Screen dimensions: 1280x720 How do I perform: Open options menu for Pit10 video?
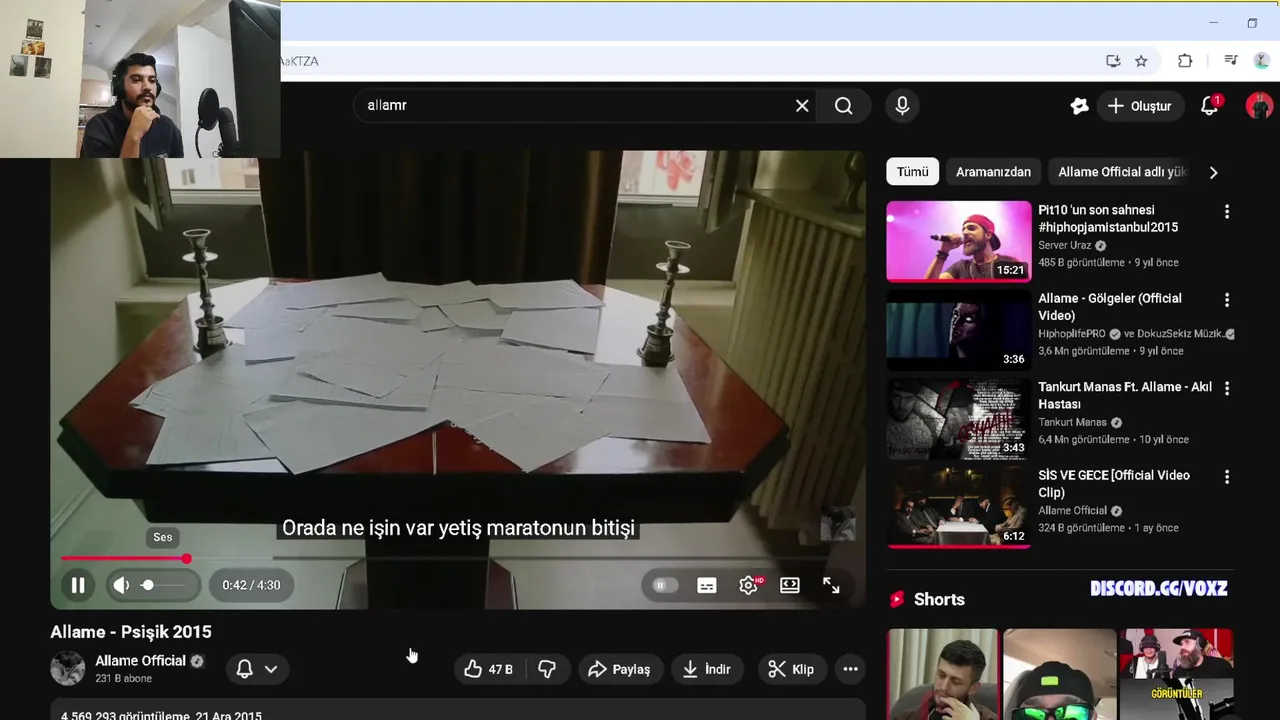1227,212
